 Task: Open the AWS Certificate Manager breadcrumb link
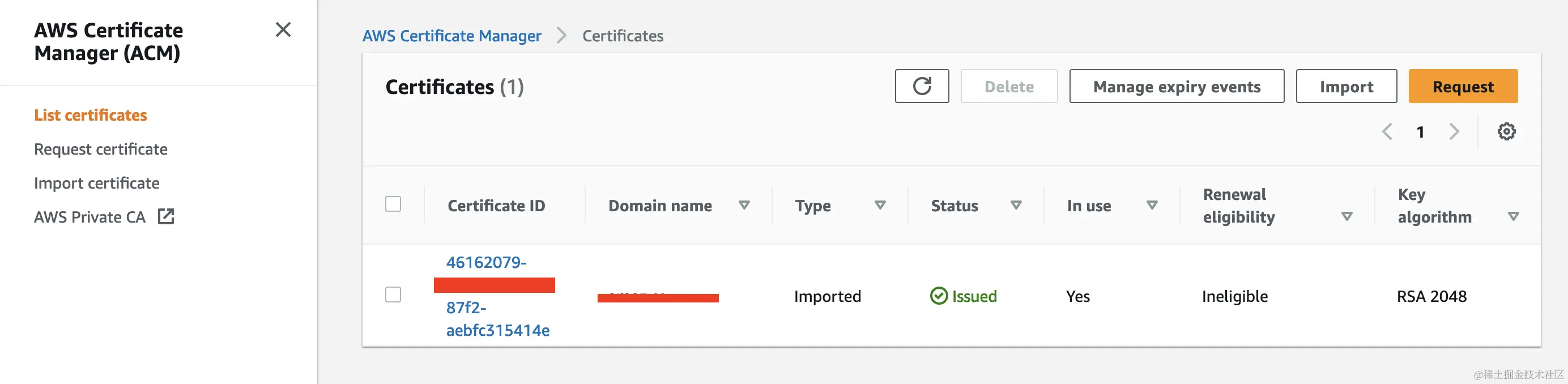point(451,36)
